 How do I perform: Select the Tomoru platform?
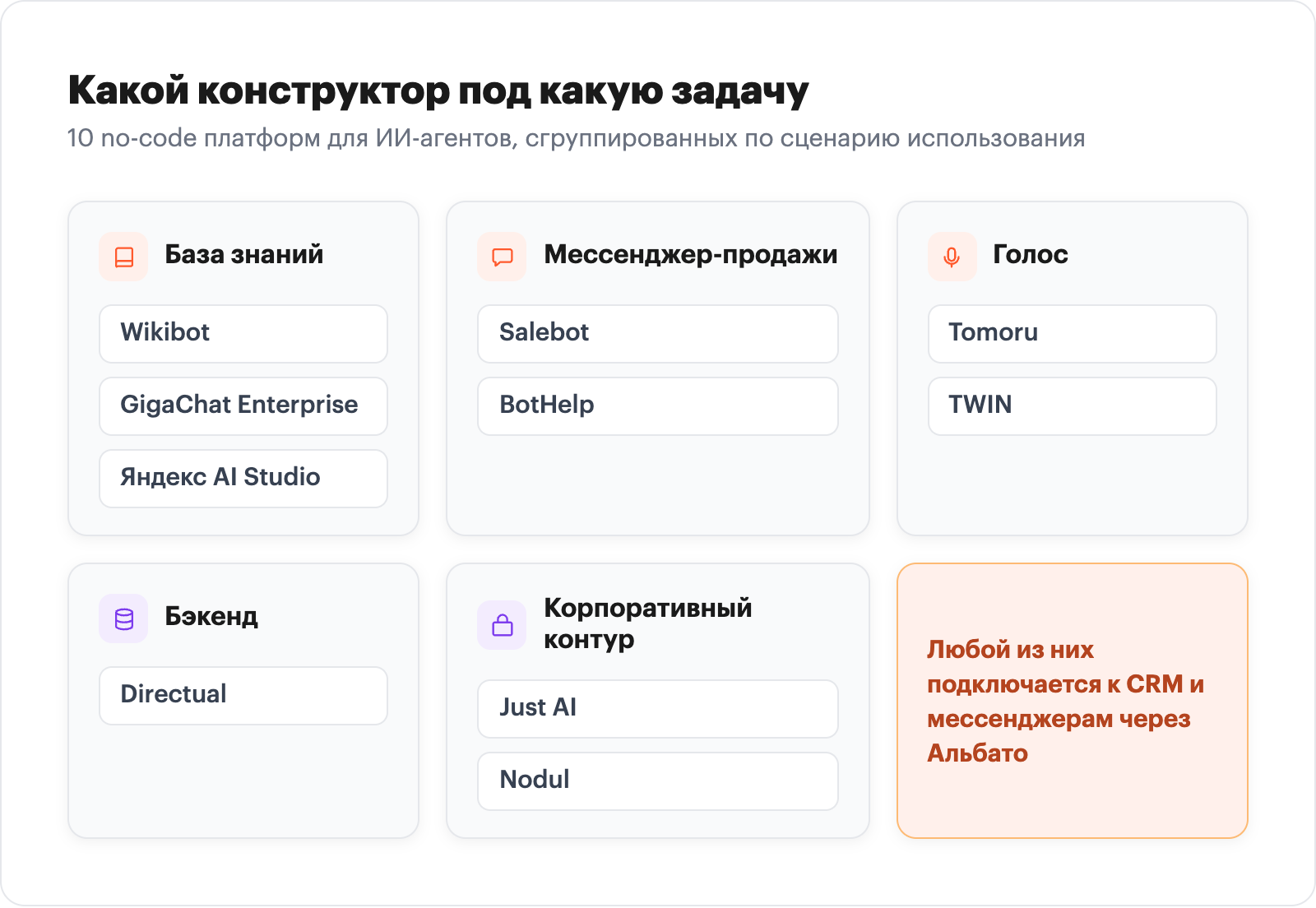point(1073,333)
